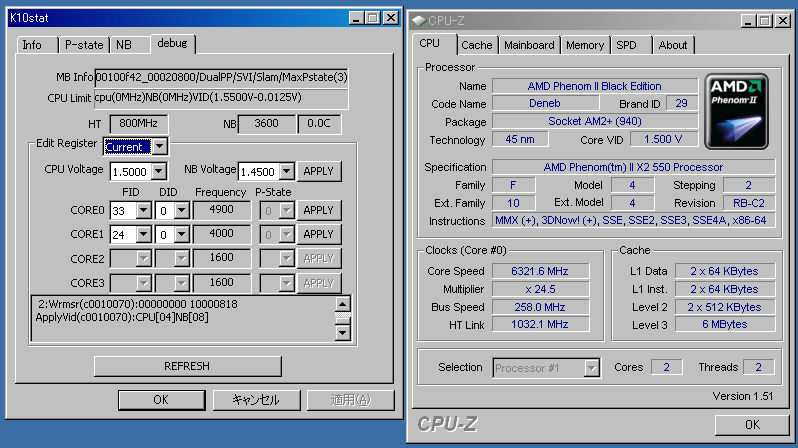Click the Multiplier x 24.5 value
798x448 pixels.
click(540, 289)
